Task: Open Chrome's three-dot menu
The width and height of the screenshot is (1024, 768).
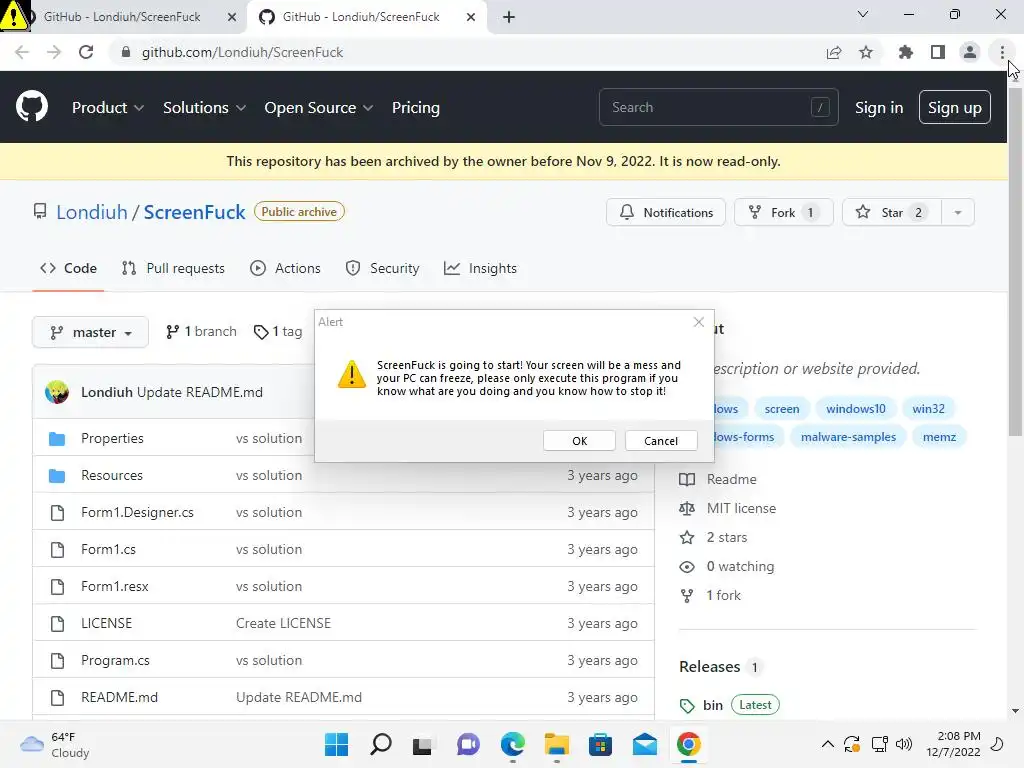Action: tap(1002, 52)
